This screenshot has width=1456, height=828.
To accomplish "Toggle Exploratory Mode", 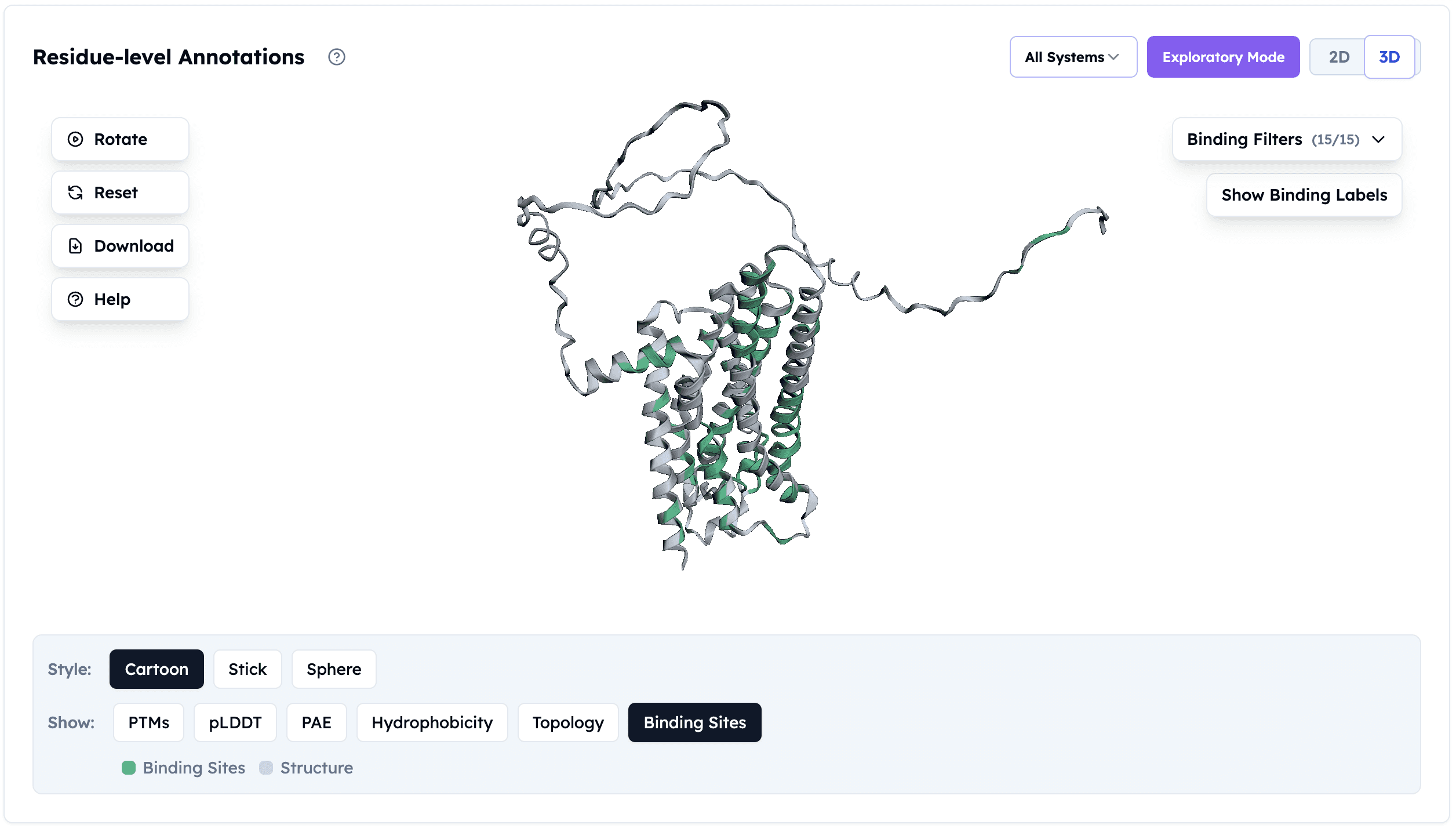I will coord(1223,57).
